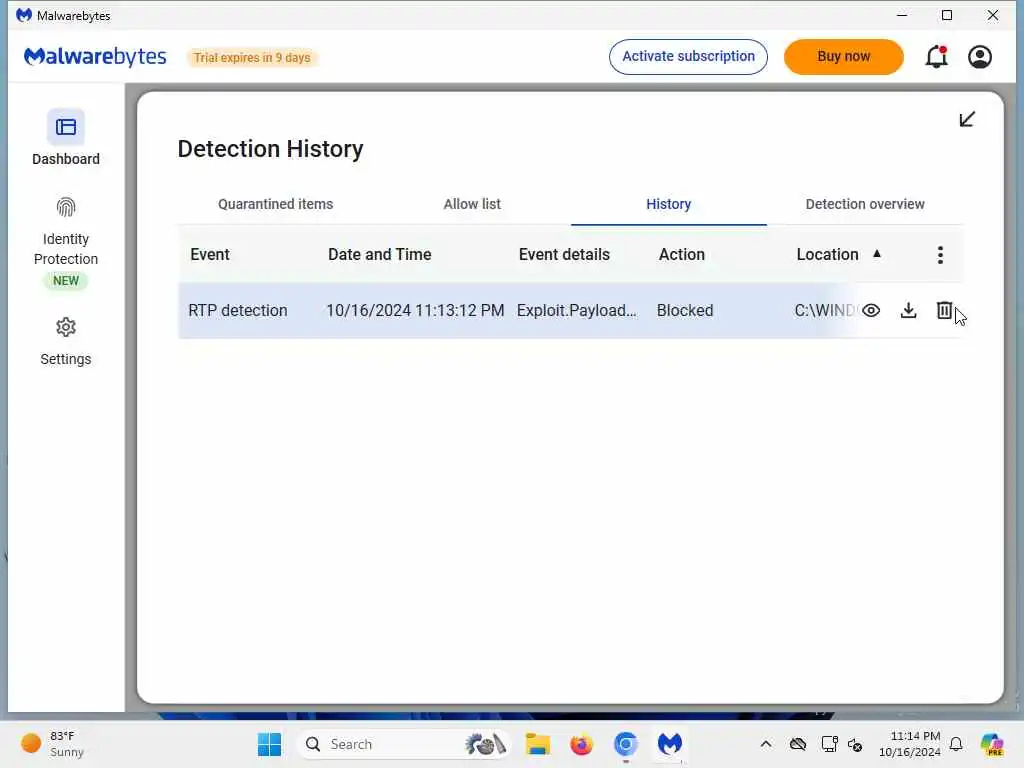This screenshot has height=768, width=1024.
Task: Select the History tab
Action: point(668,204)
